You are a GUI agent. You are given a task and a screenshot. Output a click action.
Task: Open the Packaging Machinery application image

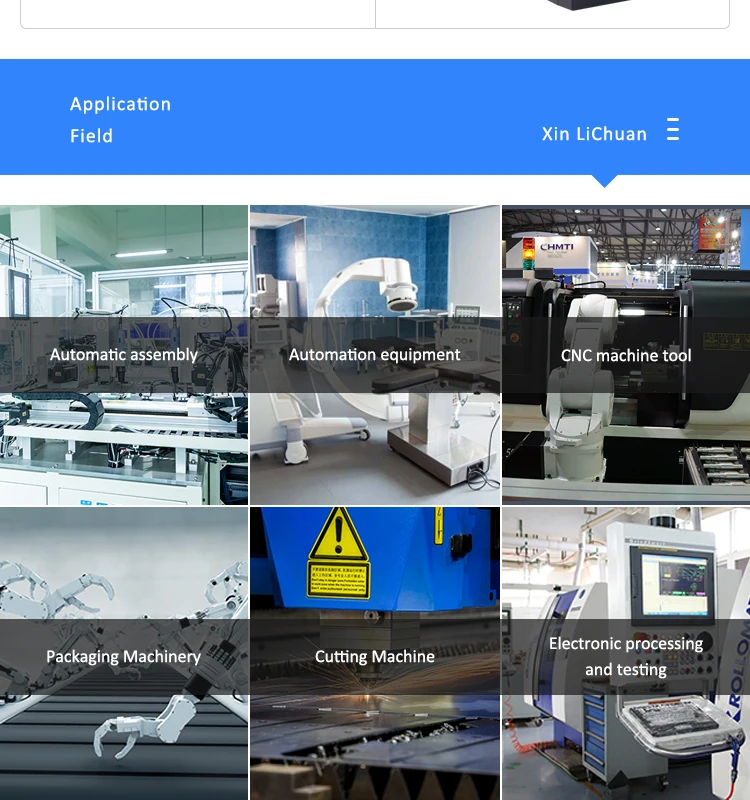pos(124,654)
